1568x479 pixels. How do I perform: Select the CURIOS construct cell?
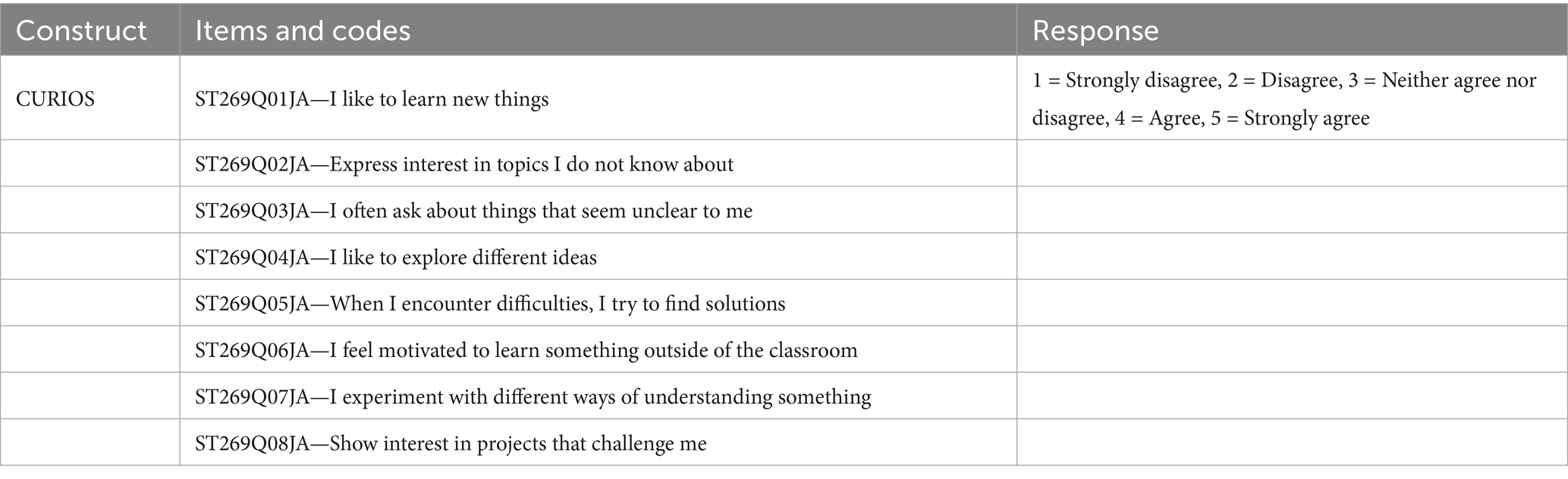(x=55, y=99)
